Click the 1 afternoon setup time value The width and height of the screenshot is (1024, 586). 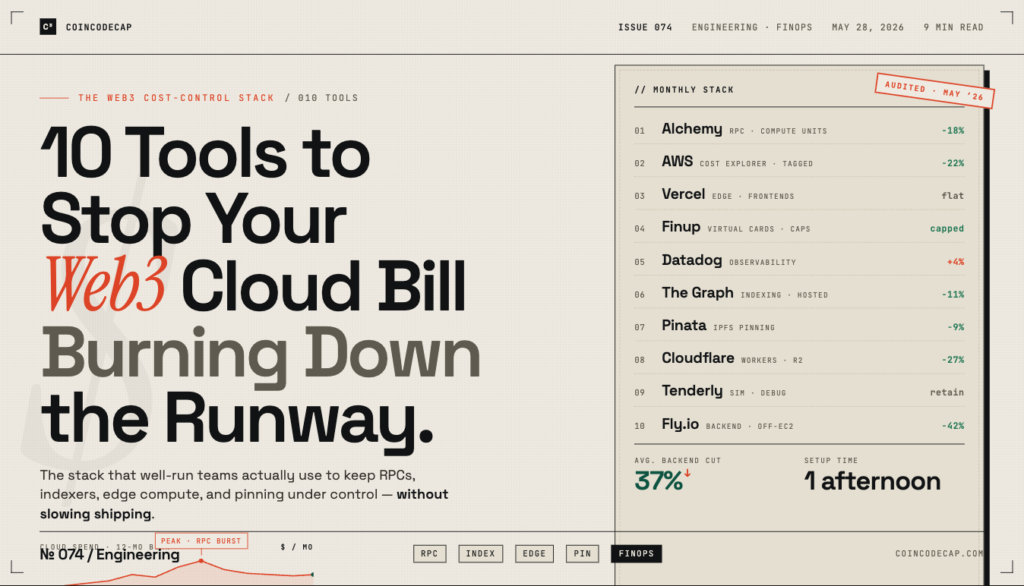click(x=872, y=481)
